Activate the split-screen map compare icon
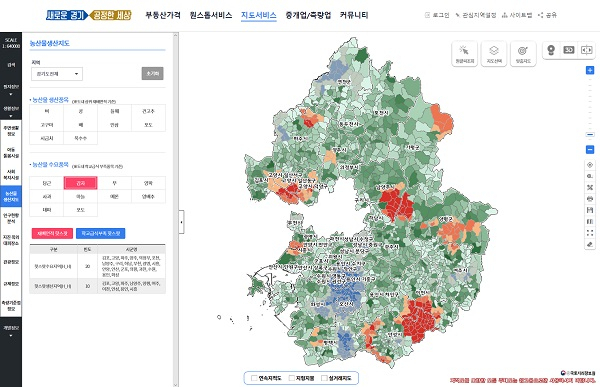 [x=586, y=50]
